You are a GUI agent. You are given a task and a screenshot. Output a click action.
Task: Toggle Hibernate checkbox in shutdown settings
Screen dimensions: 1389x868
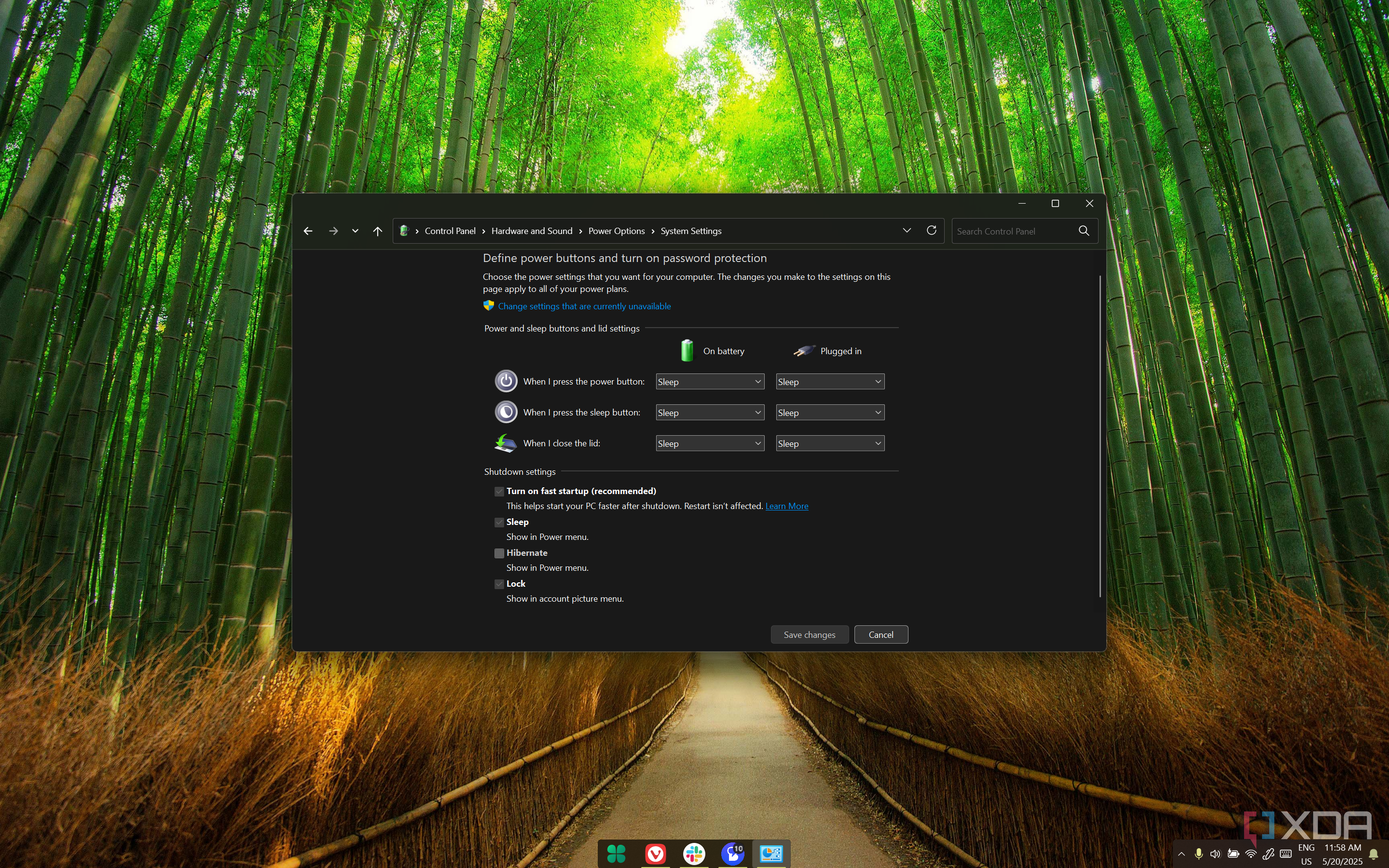[x=499, y=553]
